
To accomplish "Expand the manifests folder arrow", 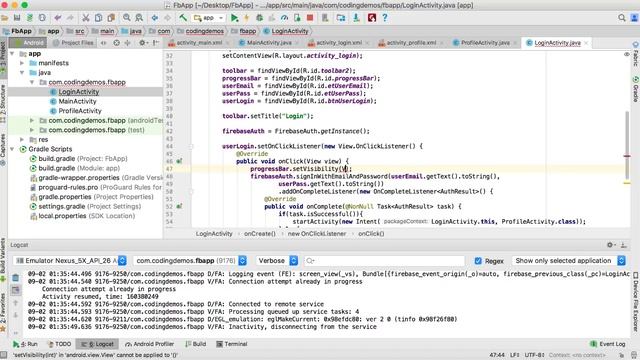I will [22, 63].
